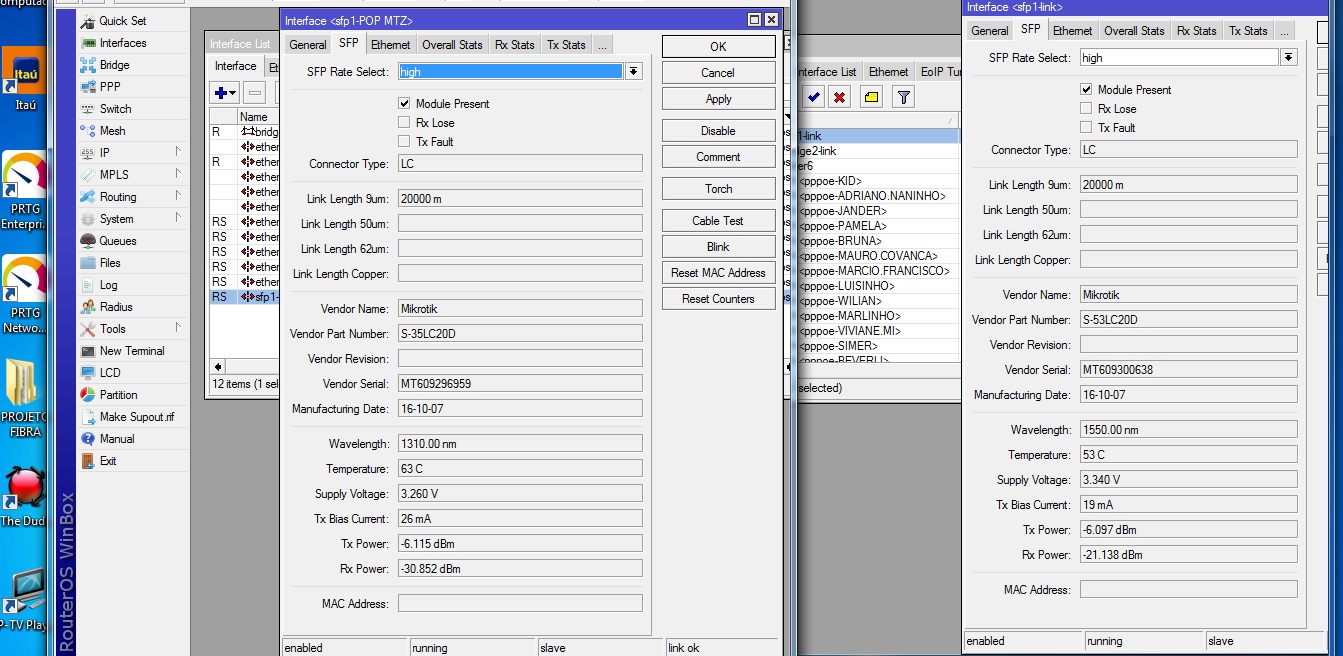Expand the Tools submenu arrow
This screenshot has width=1343, height=656.
[178, 328]
